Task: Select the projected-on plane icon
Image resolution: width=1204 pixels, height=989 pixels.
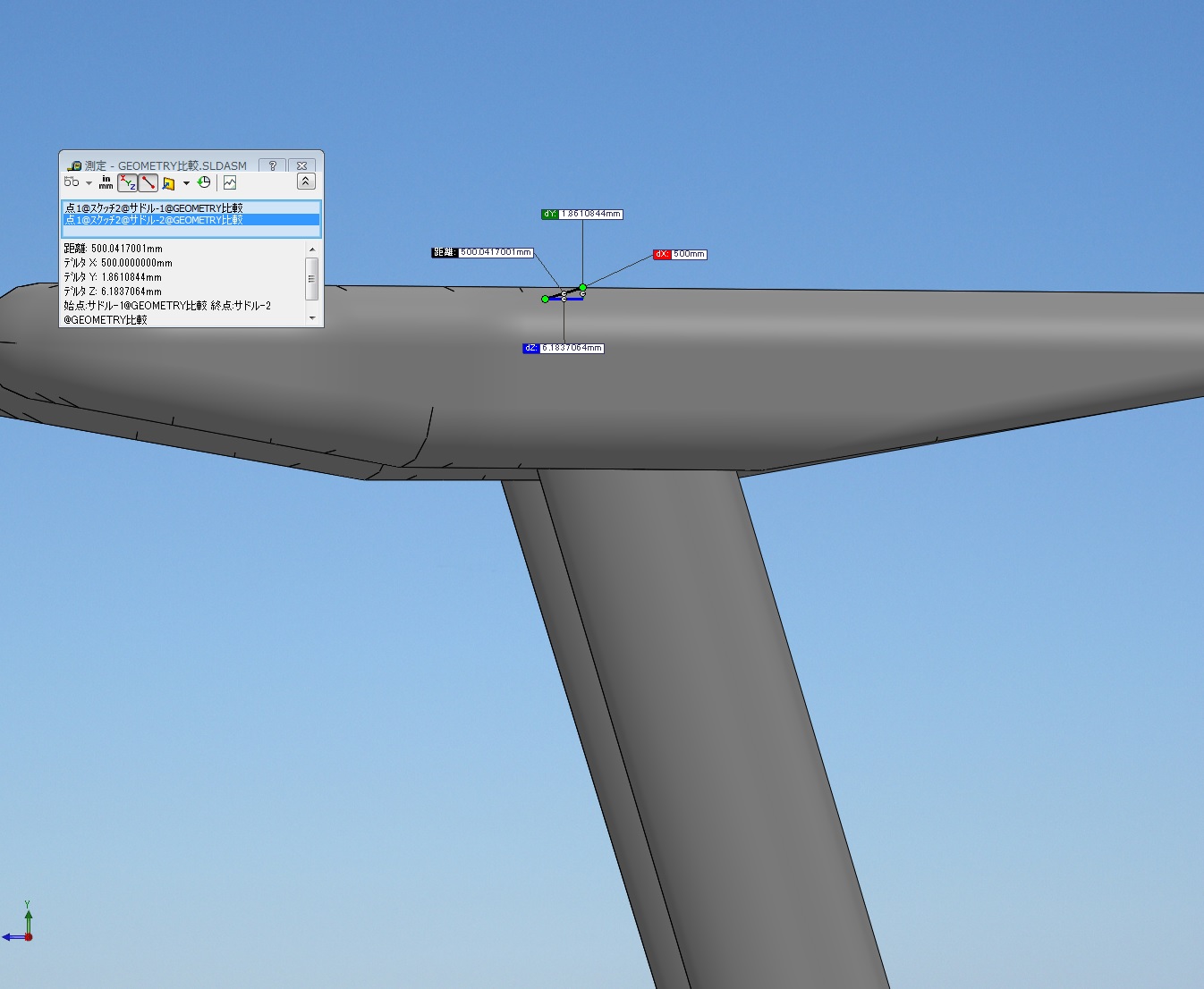Action: (168, 183)
